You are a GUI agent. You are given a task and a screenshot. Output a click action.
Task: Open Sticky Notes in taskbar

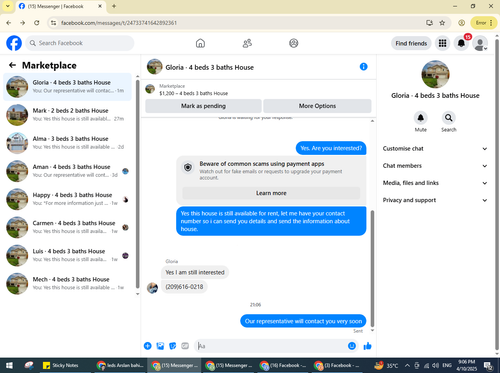pos(61,365)
